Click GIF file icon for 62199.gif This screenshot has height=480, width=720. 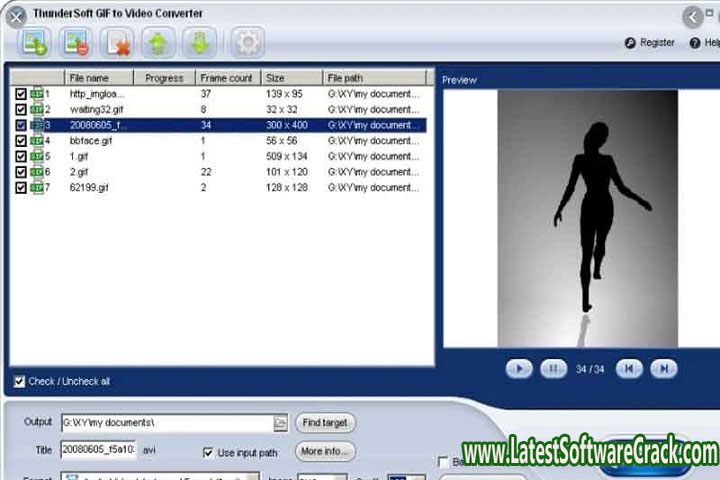click(37, 188)
